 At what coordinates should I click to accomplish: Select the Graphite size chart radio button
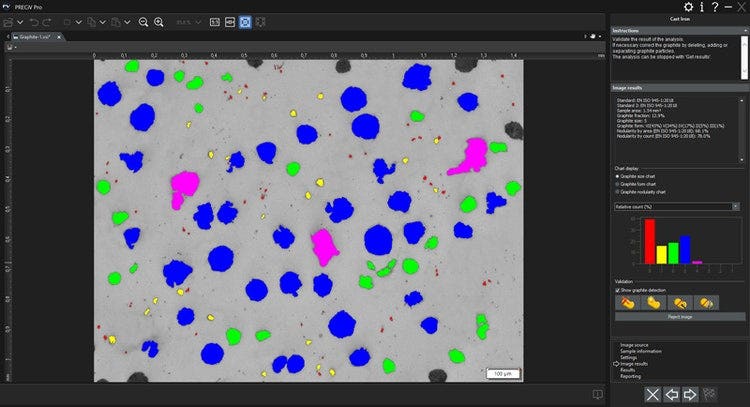point(617,176)
